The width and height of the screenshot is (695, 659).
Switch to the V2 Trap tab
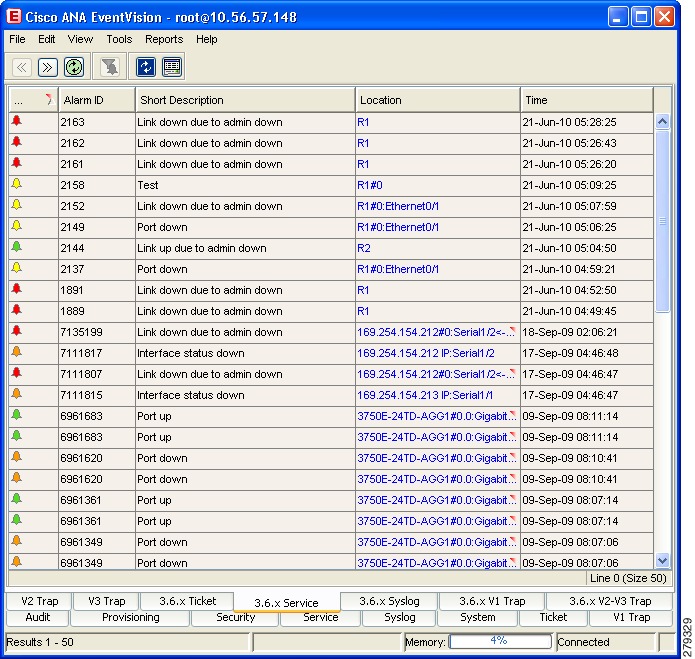click(x=39, y=601)
